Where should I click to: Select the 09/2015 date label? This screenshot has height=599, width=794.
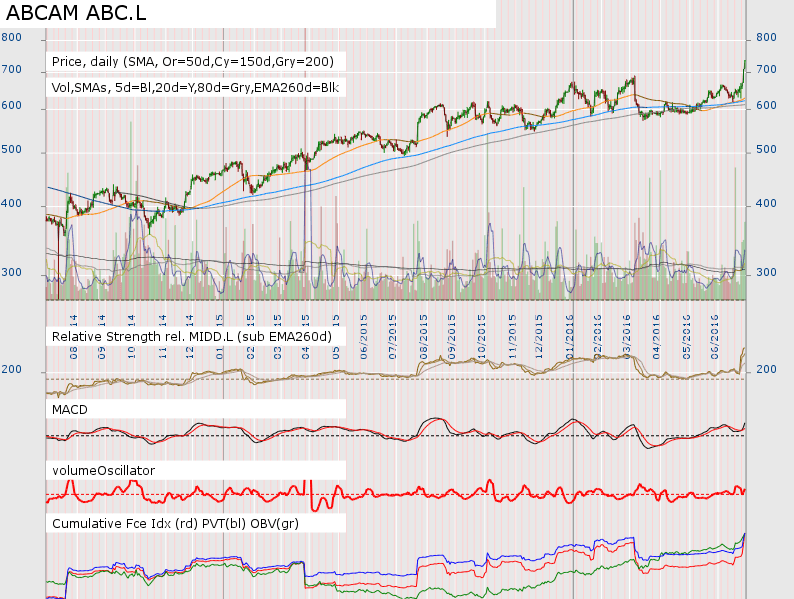452,337
